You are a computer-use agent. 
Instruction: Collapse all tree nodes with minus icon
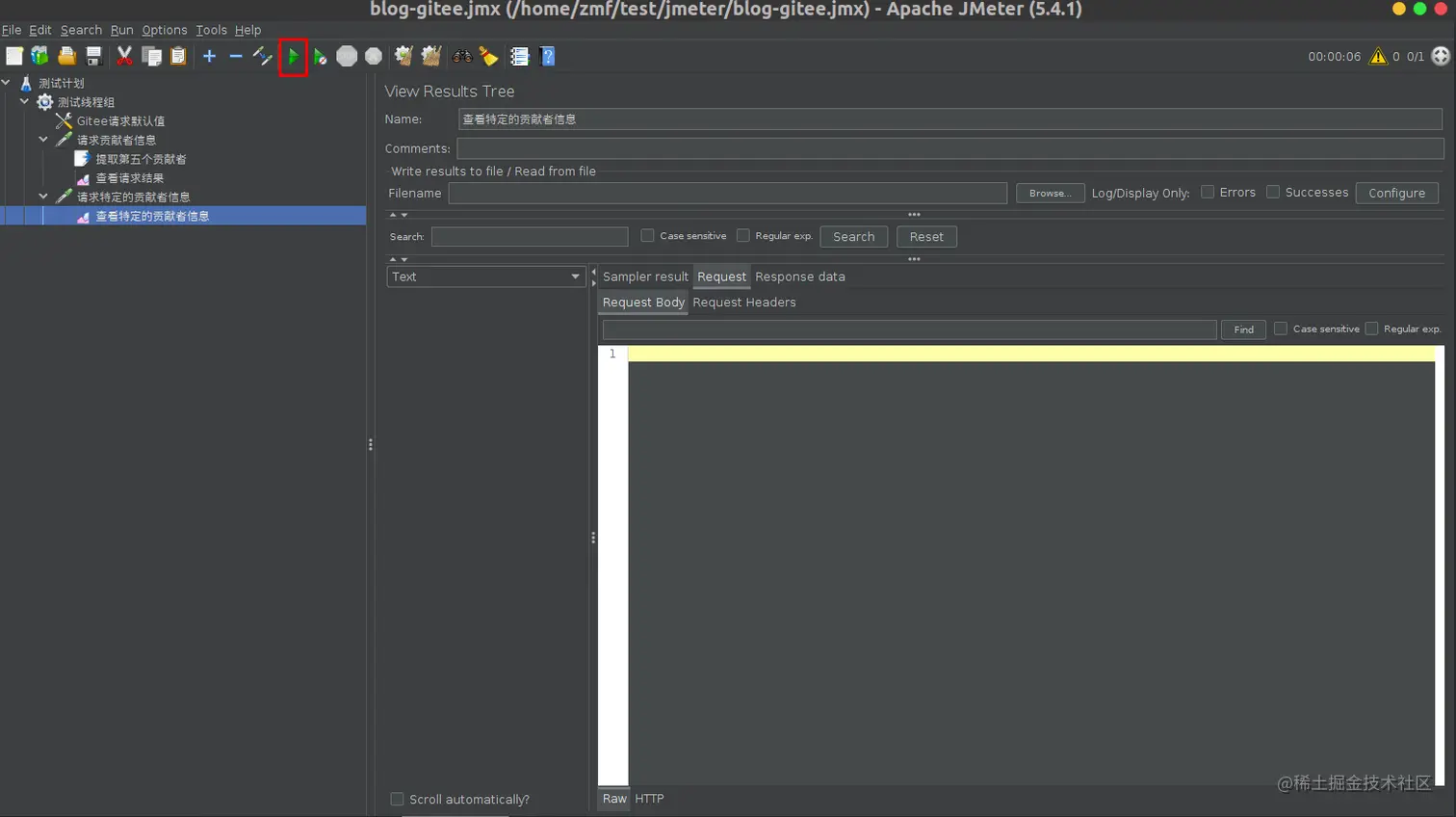pyautogui.click(x=236, y=57)
